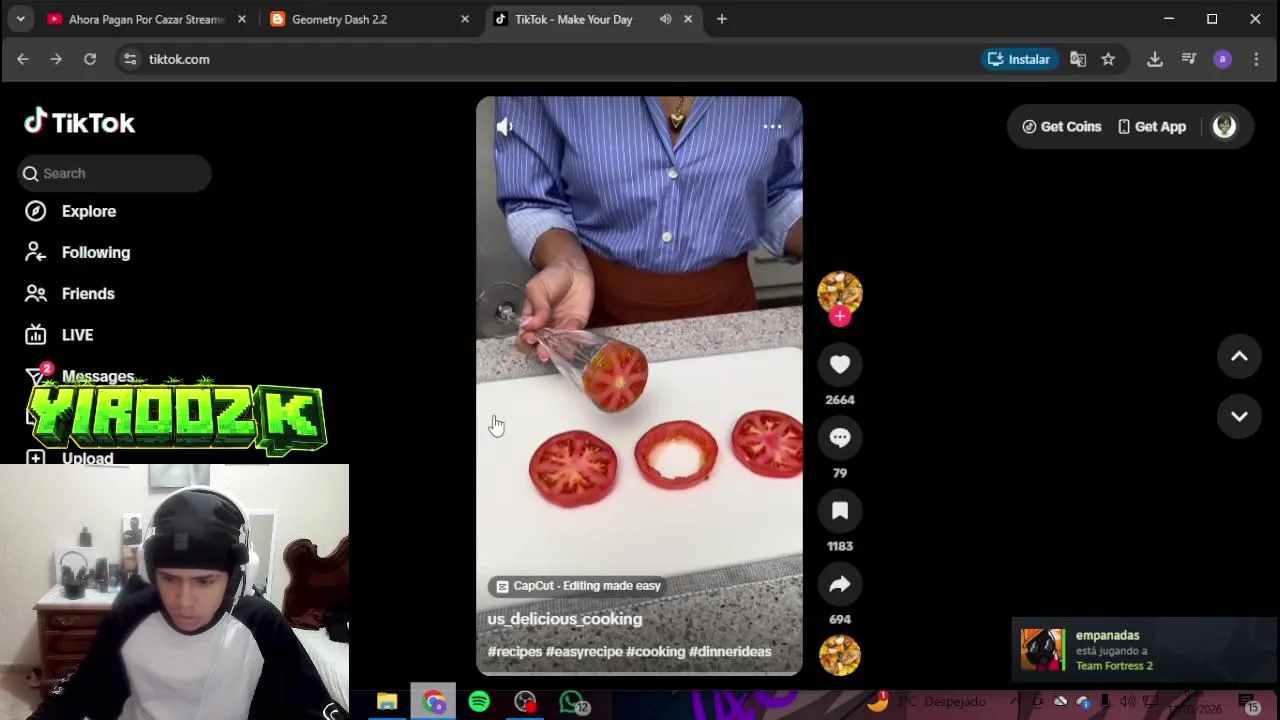Mute the TikTok tab using its audio icon
Screen dimensions: 1280x720
point(665,19)
